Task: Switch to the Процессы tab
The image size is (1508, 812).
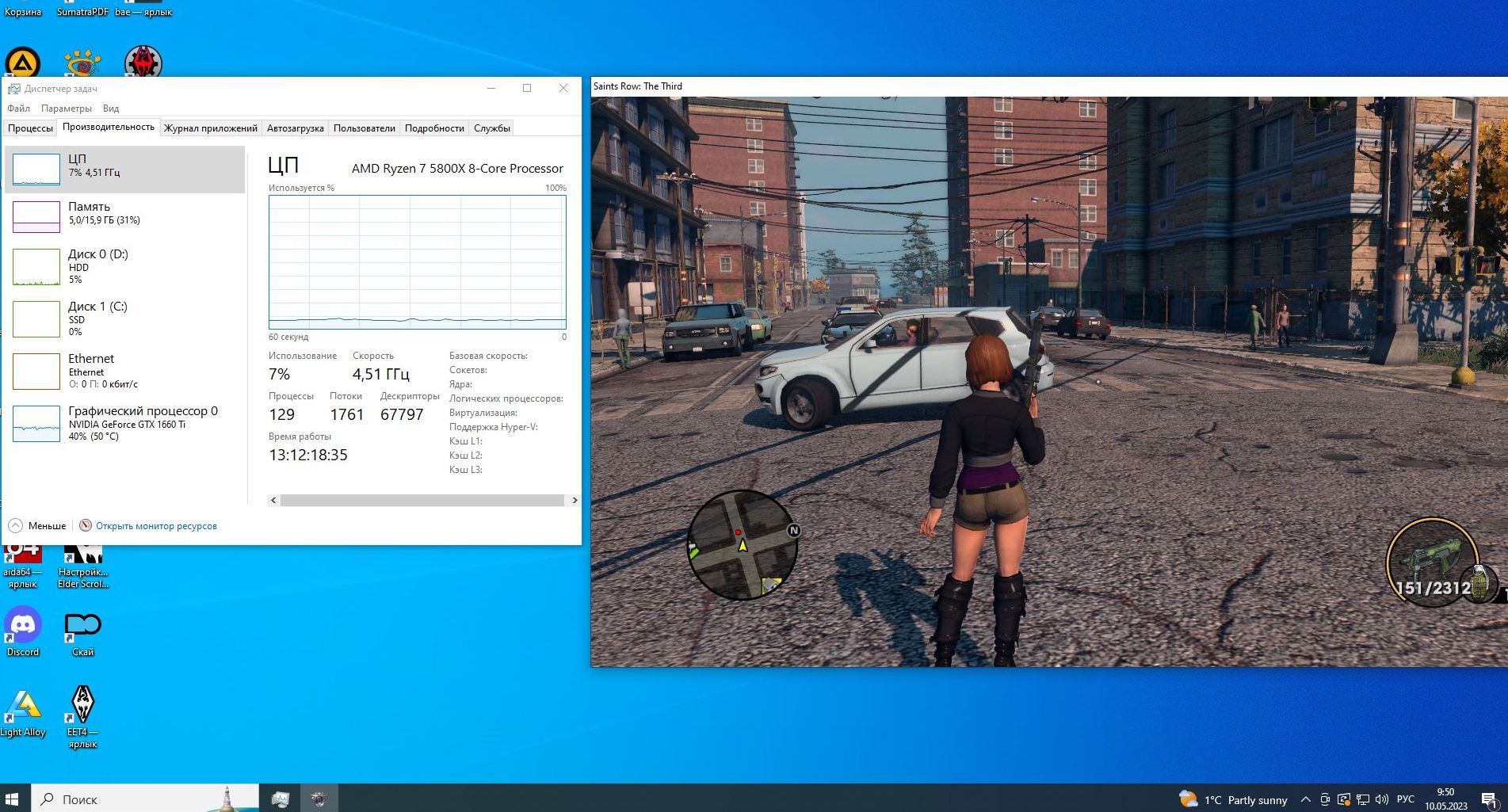Action: [30, 128]
